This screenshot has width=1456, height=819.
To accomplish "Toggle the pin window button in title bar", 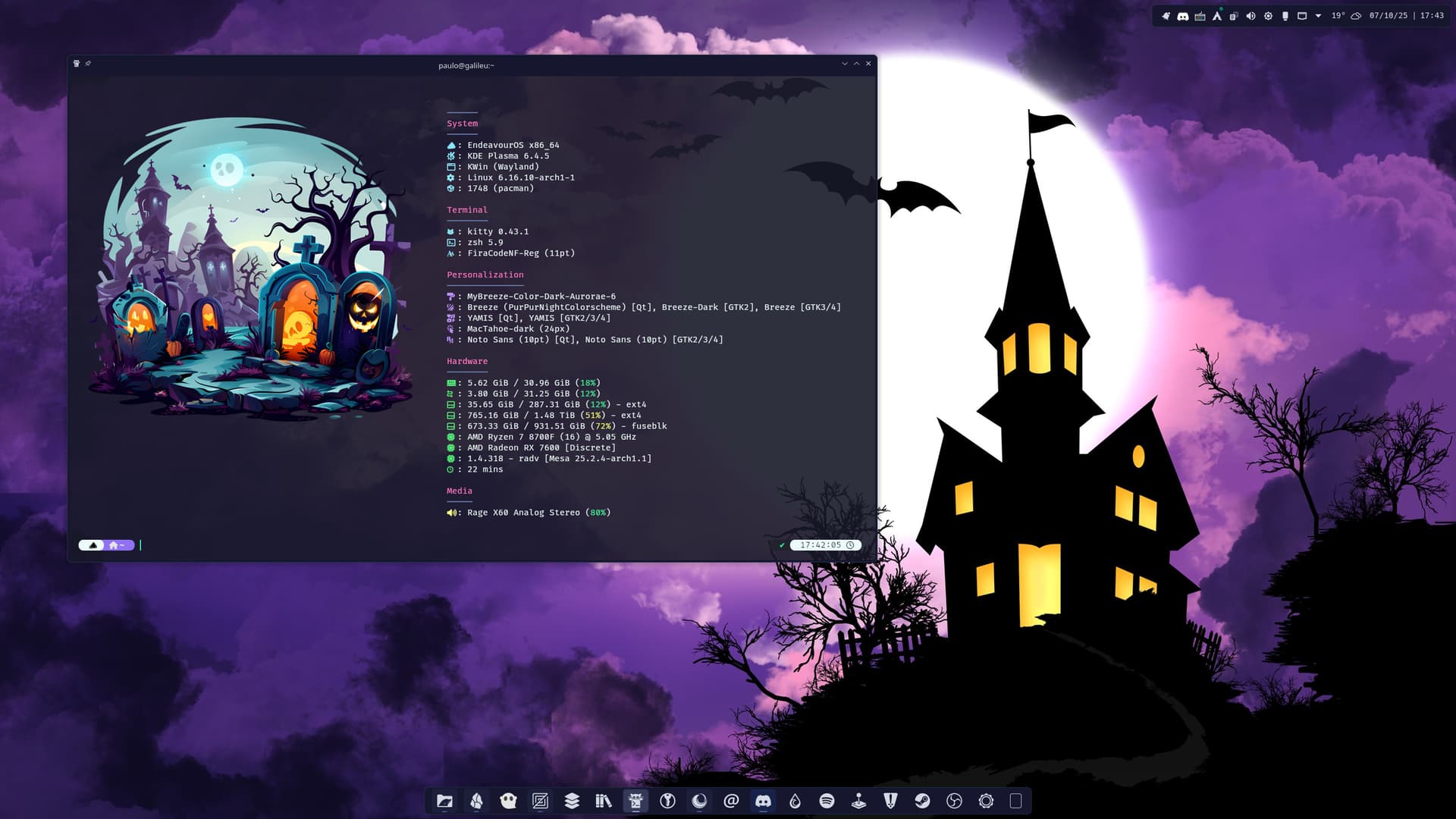I will click(88, 64).
